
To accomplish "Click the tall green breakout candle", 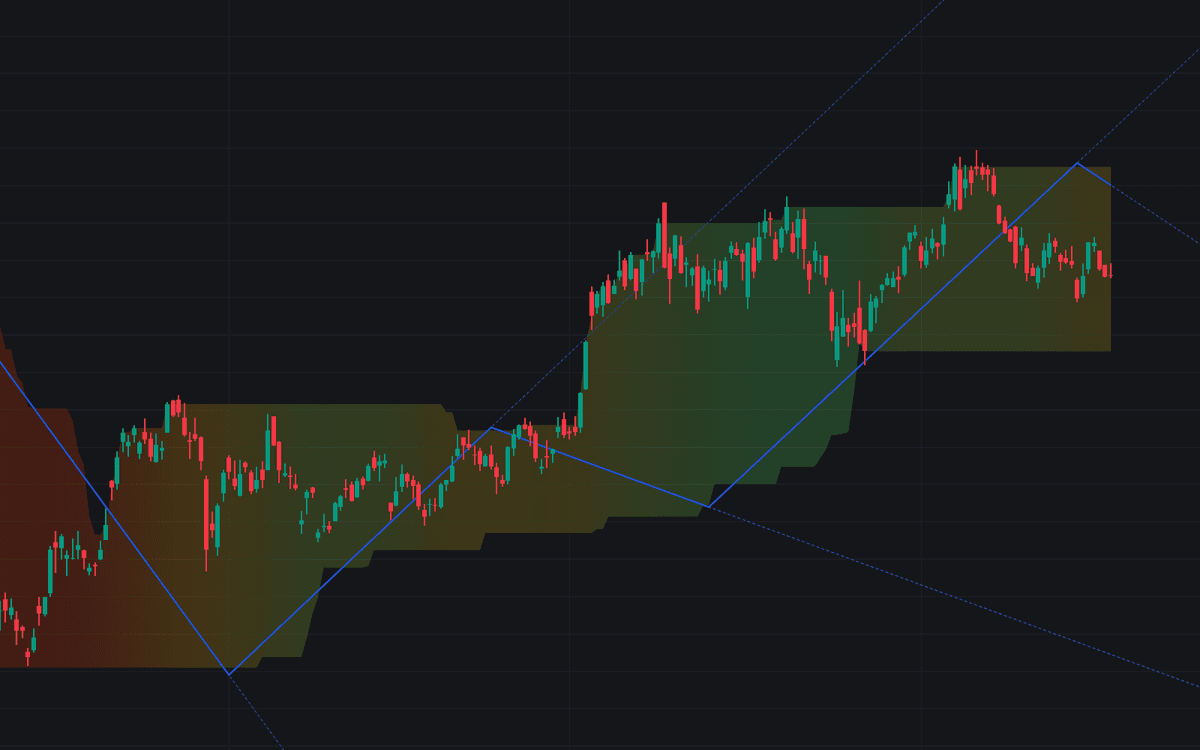I will pyautogui.click(x=585, y=366).
